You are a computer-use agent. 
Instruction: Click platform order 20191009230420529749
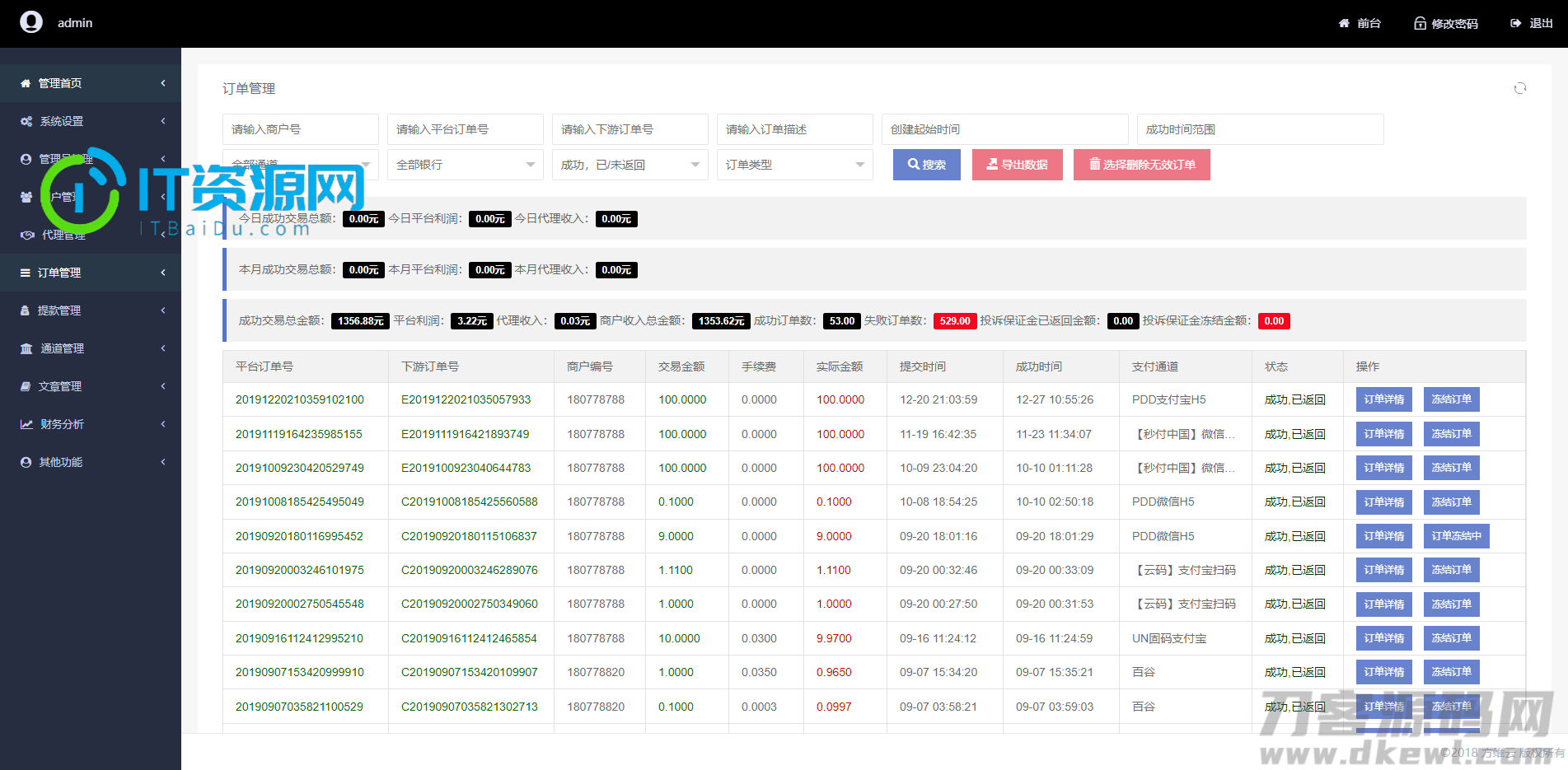click(300, 468)
